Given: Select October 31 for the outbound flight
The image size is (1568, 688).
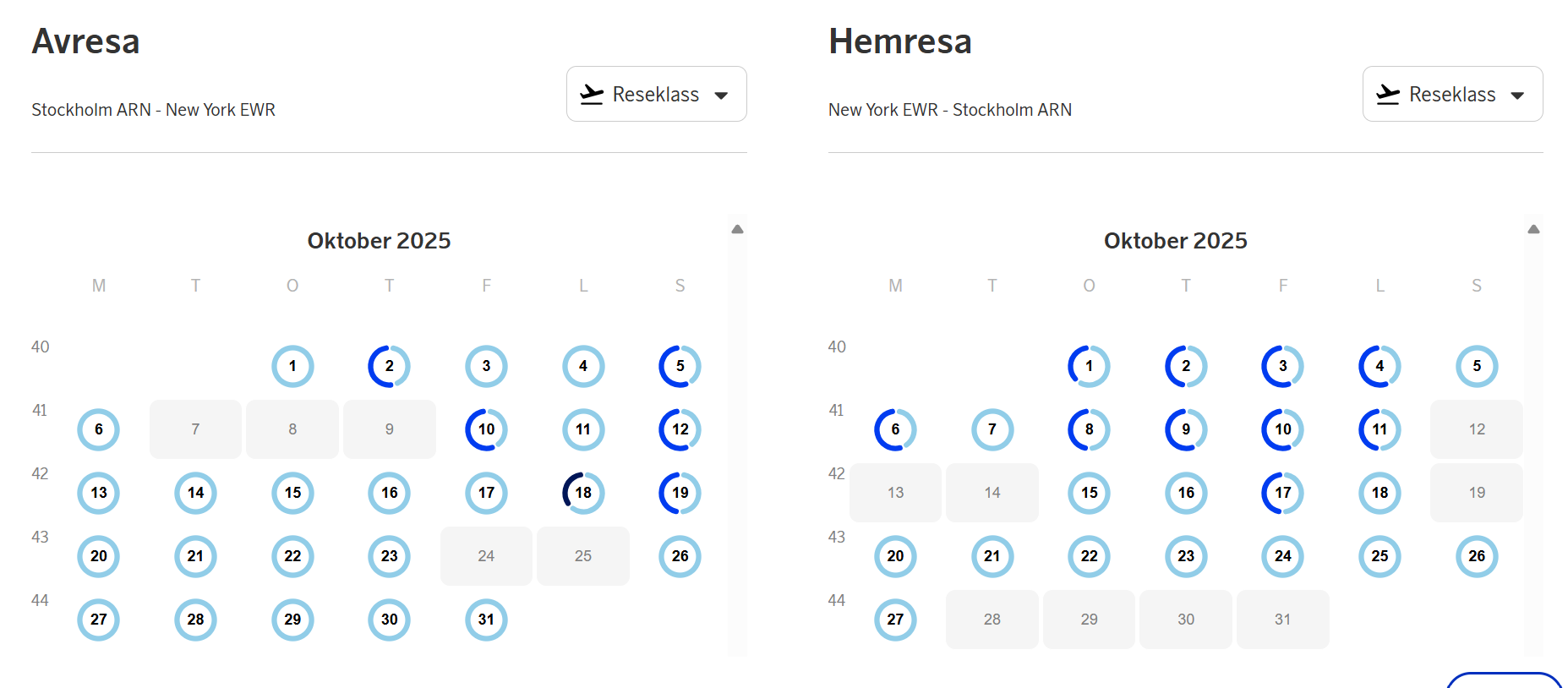Looking at the screenshot, I should [486, 620].
